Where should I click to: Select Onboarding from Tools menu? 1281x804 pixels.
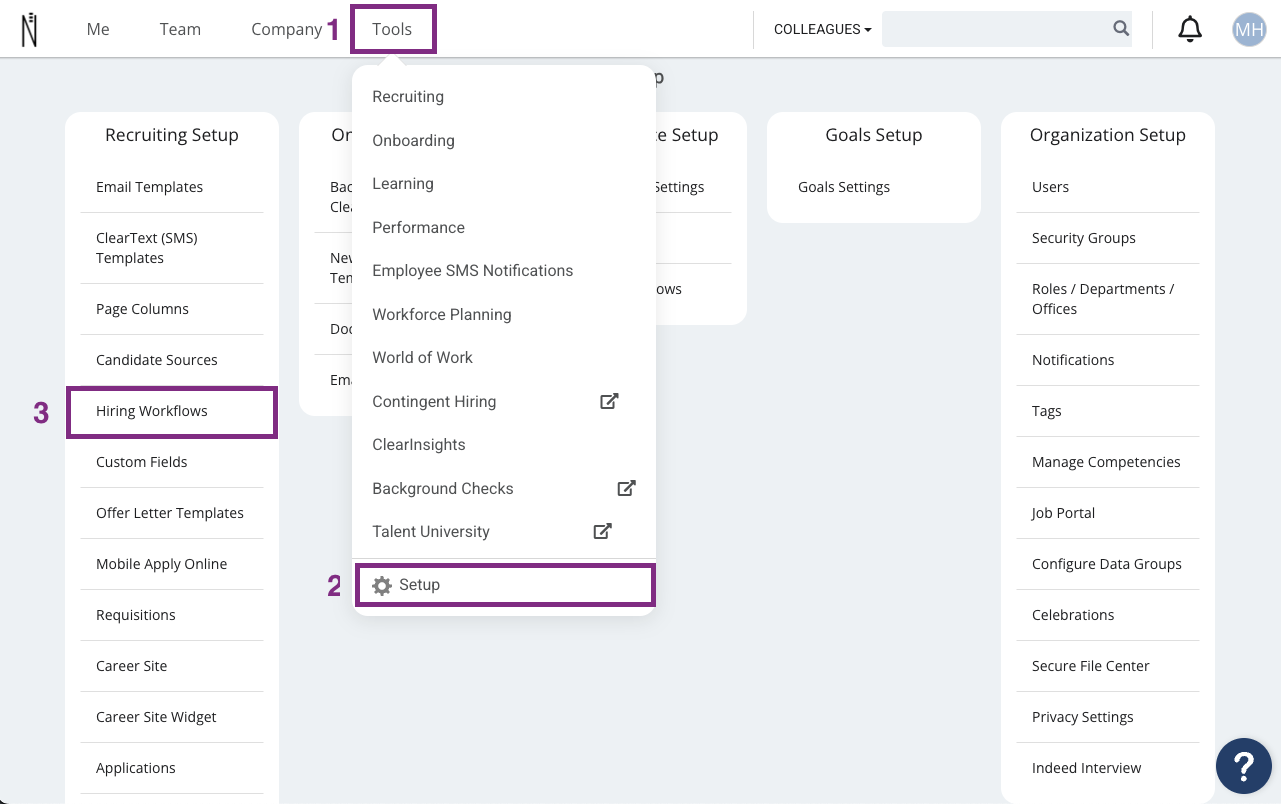click(413, 140)
